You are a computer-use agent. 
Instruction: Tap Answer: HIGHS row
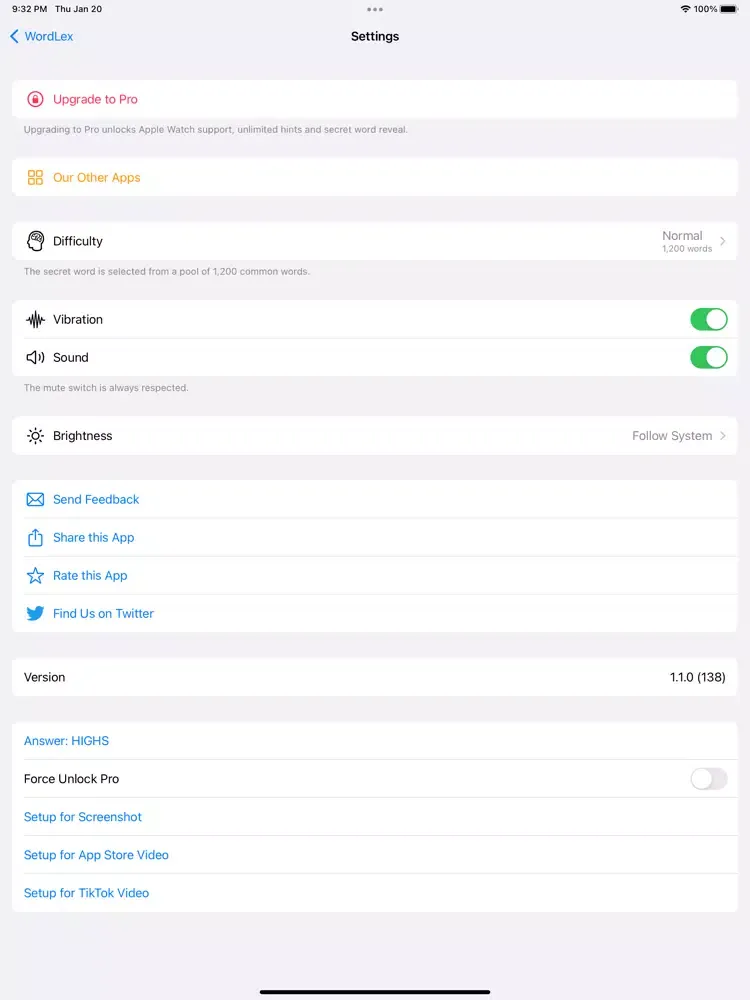375,741
